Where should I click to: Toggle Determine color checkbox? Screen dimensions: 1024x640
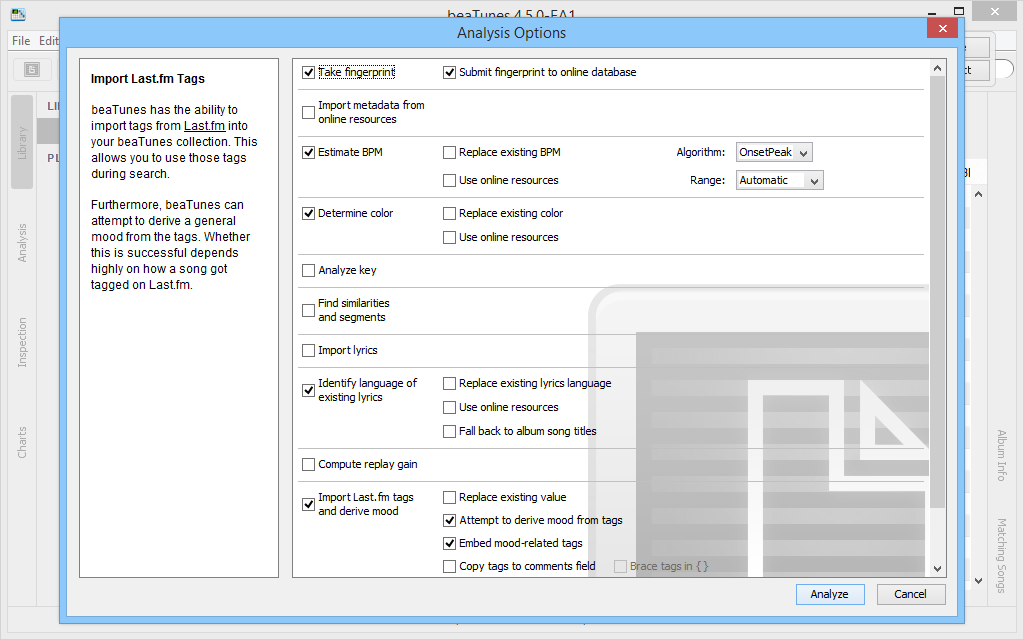309,214
